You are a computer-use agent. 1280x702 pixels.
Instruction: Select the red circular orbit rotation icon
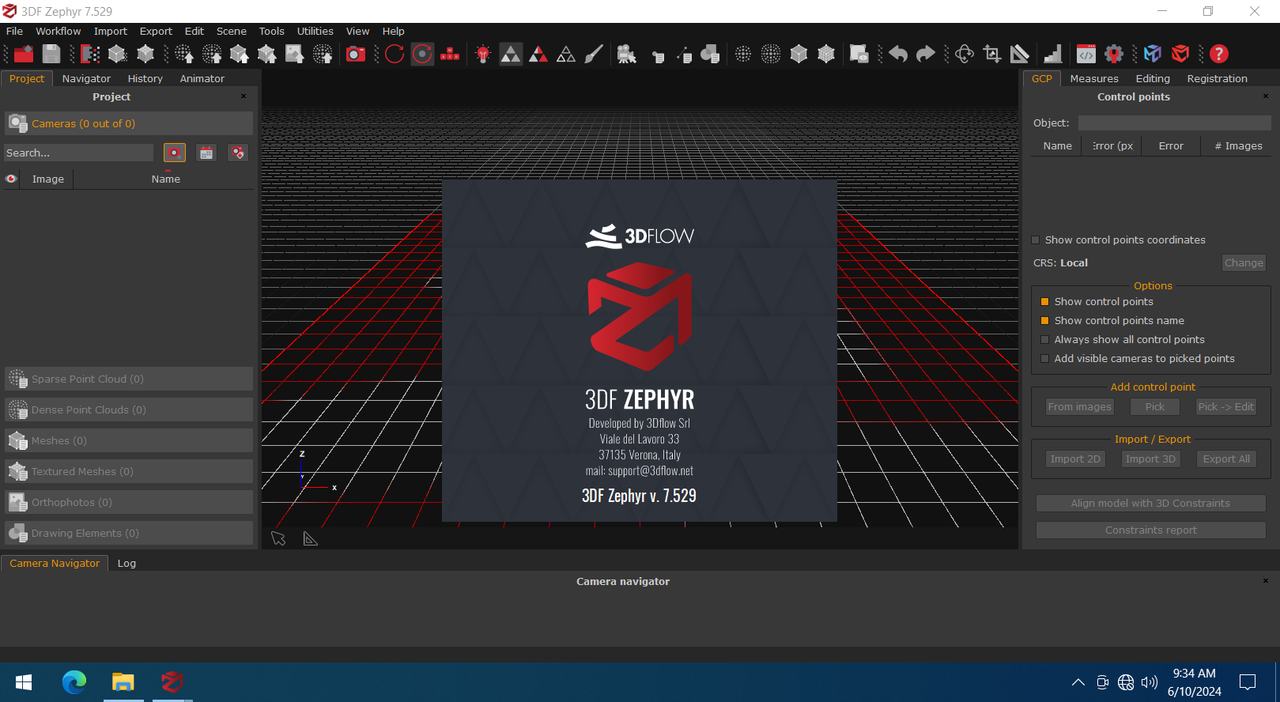point(394,54)
